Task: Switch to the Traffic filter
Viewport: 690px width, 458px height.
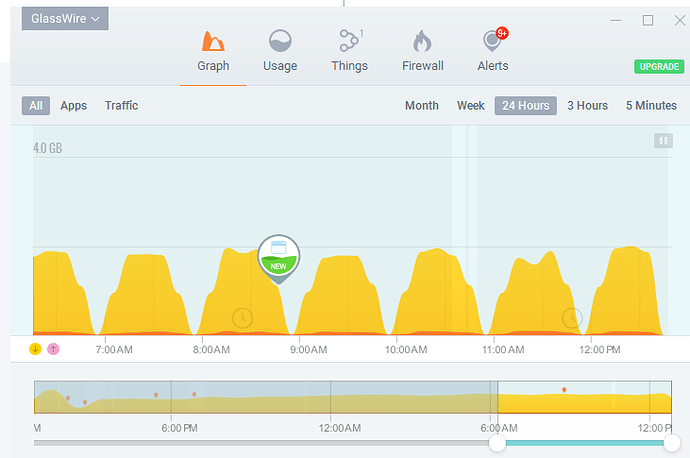Action: 121,106
